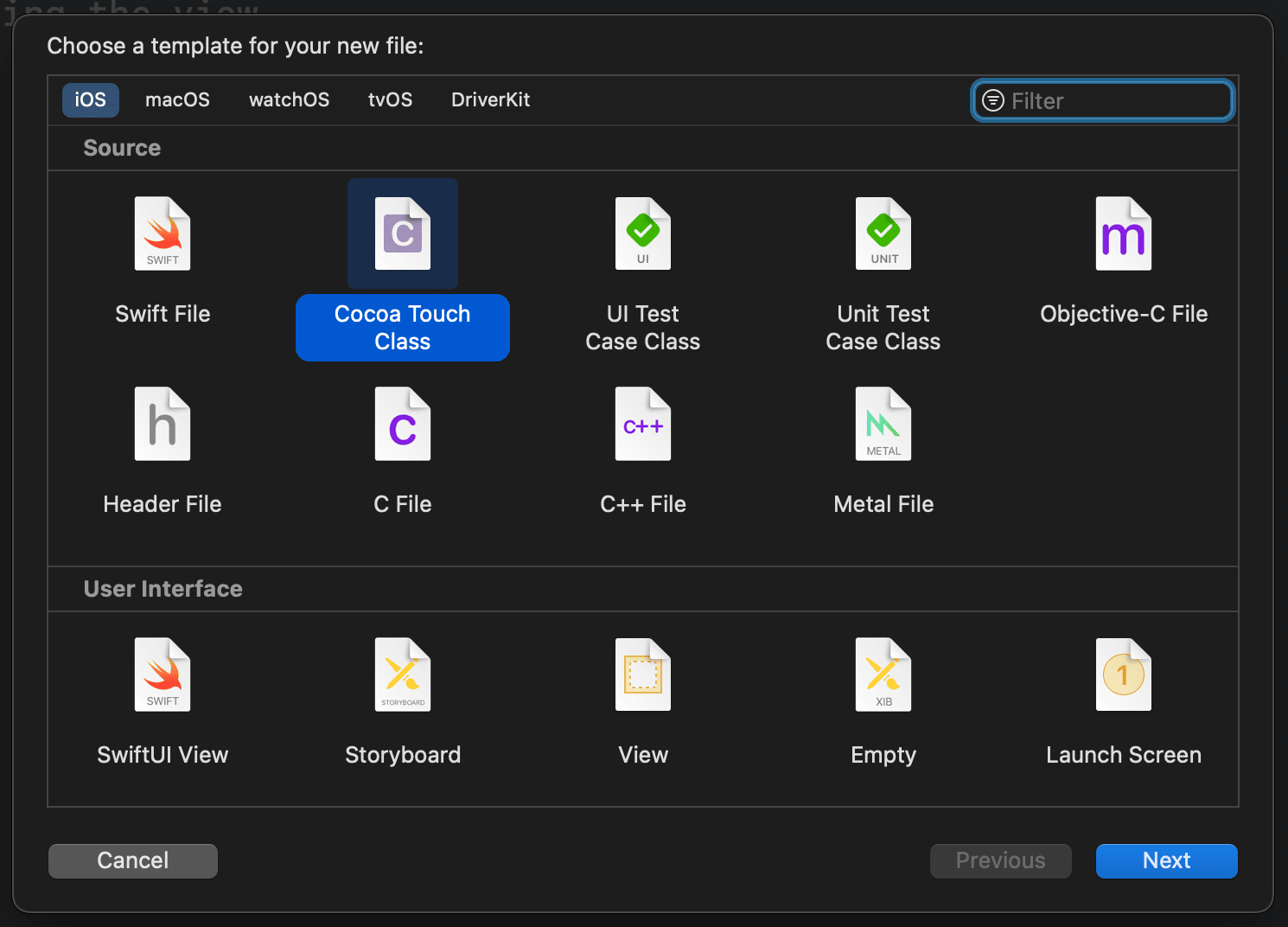
Task: Show tvOS templates tab
Action: [x=391, y=99]
